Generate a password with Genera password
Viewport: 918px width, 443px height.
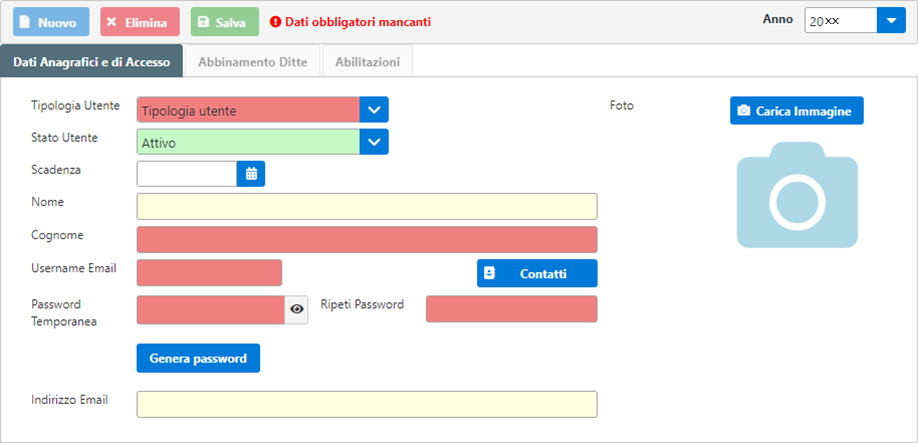click(x=198, y=358)
